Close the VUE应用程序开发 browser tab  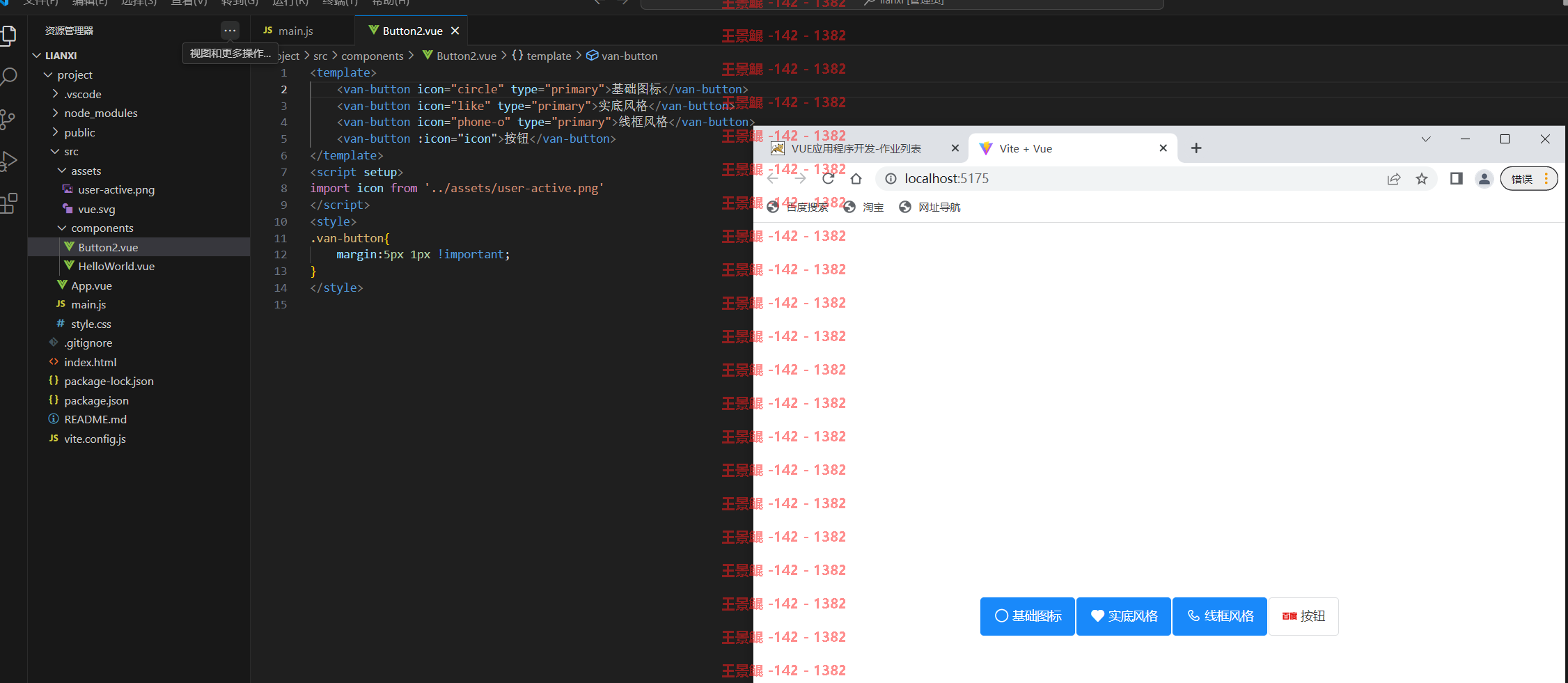tap(955, 148)
